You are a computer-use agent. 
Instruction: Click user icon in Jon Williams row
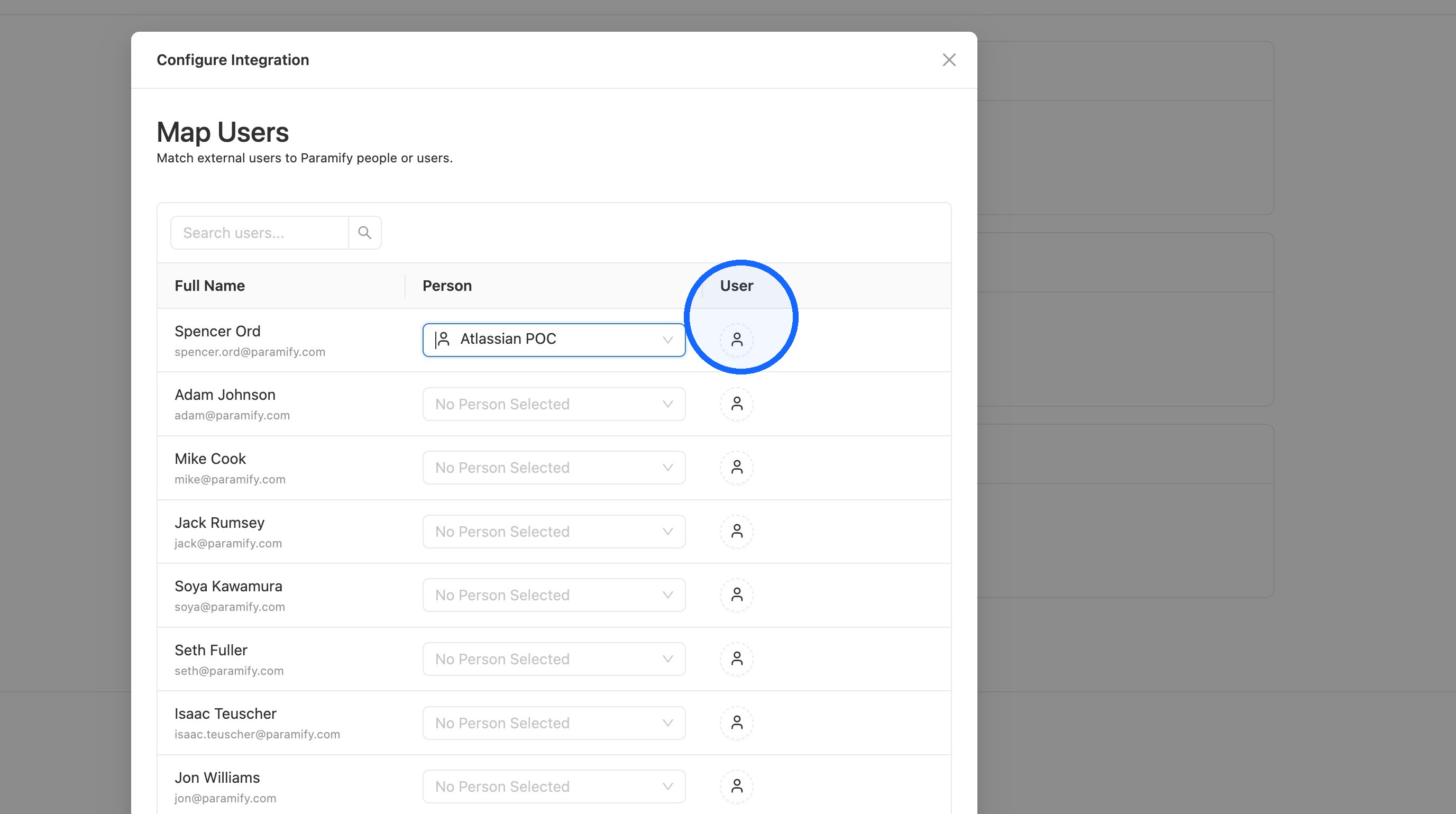pyautogui.click(x=737, y=786)
